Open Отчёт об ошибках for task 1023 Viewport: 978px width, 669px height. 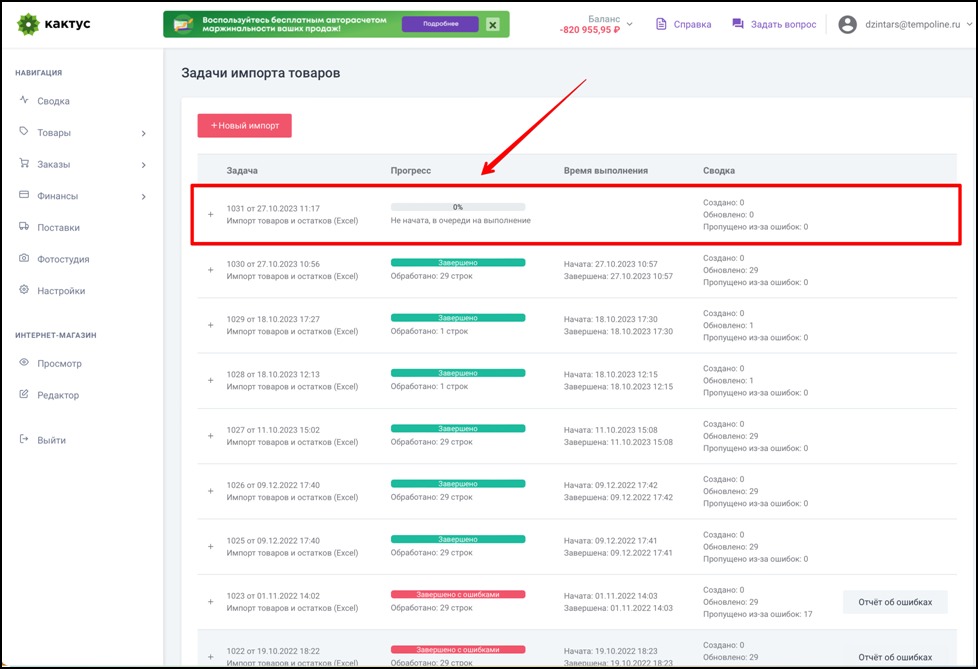(x=895, y=602)
